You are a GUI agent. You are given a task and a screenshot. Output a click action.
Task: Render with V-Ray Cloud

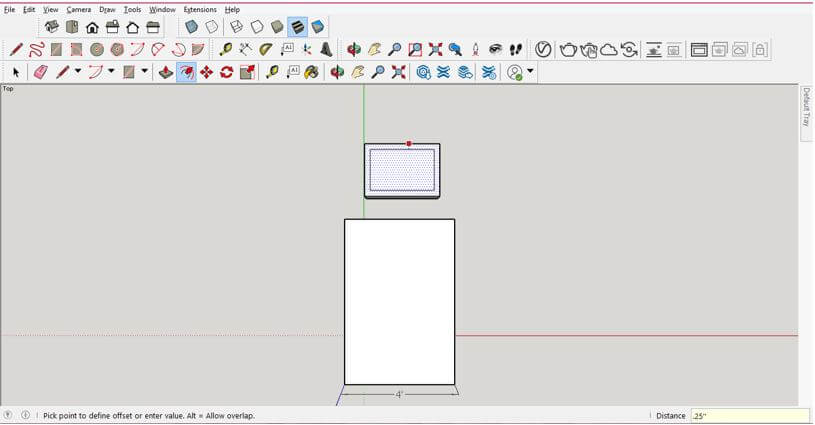pyautogui.click(x=609, y=50)
